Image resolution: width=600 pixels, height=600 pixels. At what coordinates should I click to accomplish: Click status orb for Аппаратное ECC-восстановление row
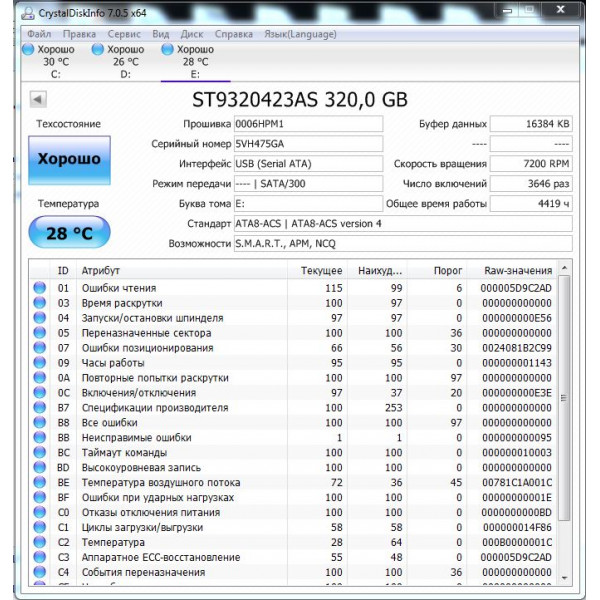point(39,556)
